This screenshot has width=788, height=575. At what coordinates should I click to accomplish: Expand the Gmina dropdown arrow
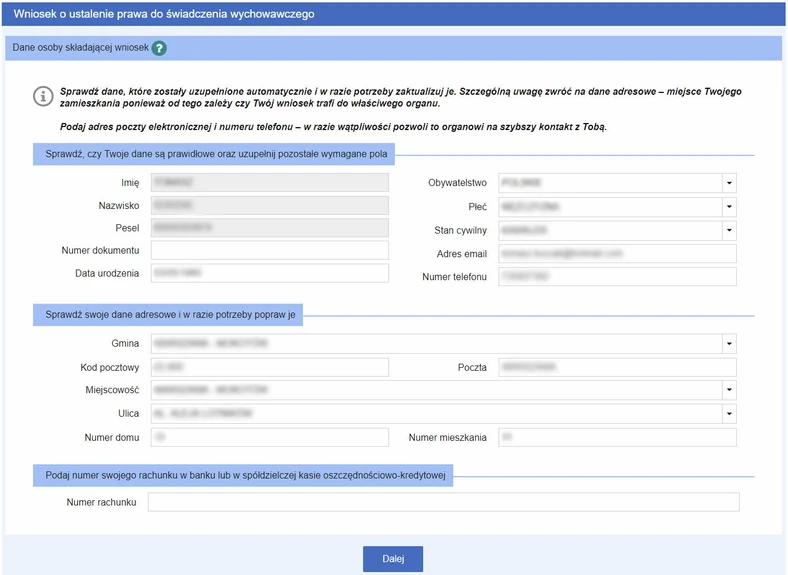(x=729, y=344)
